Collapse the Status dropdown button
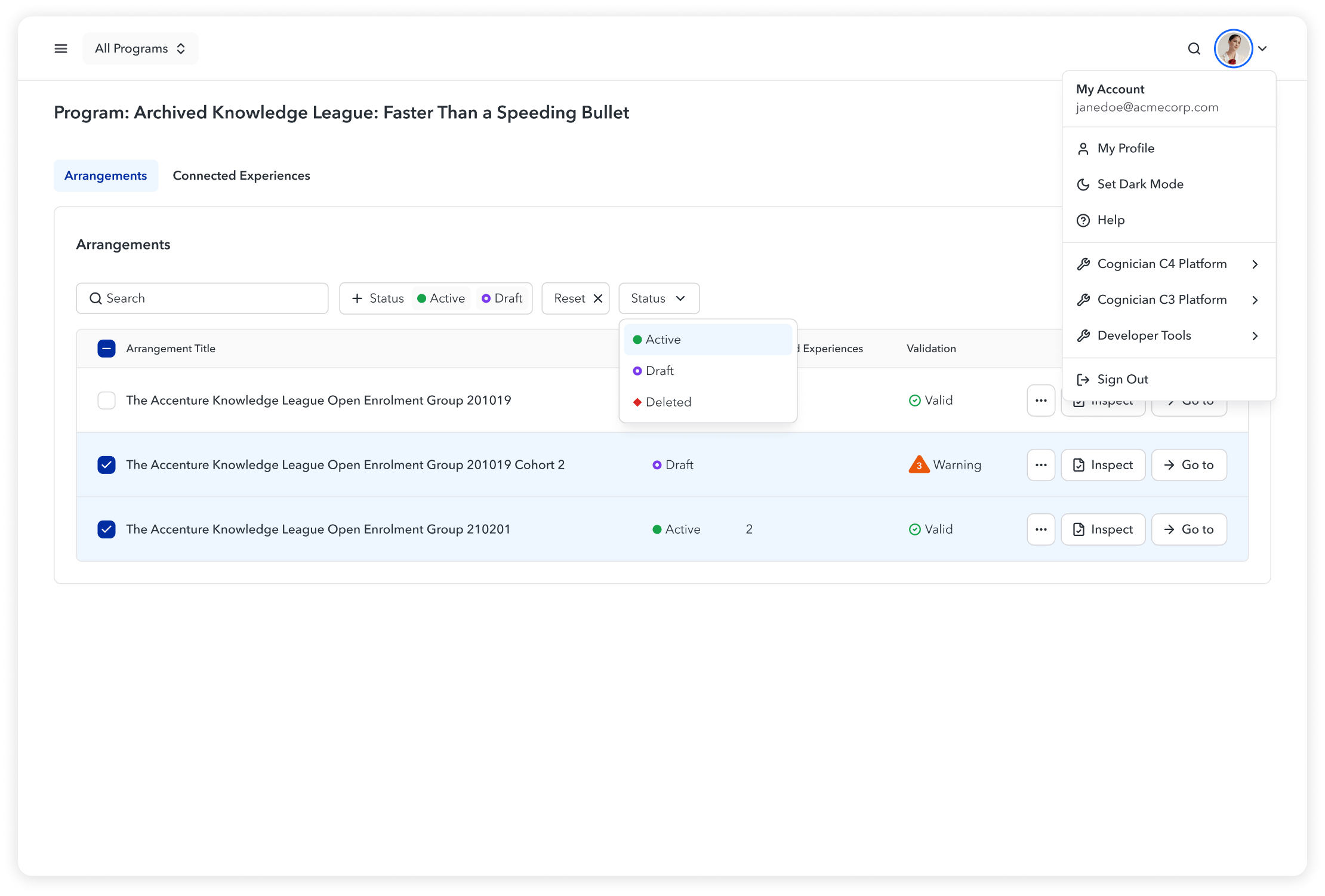1325x896 pixels. [659, 298]
